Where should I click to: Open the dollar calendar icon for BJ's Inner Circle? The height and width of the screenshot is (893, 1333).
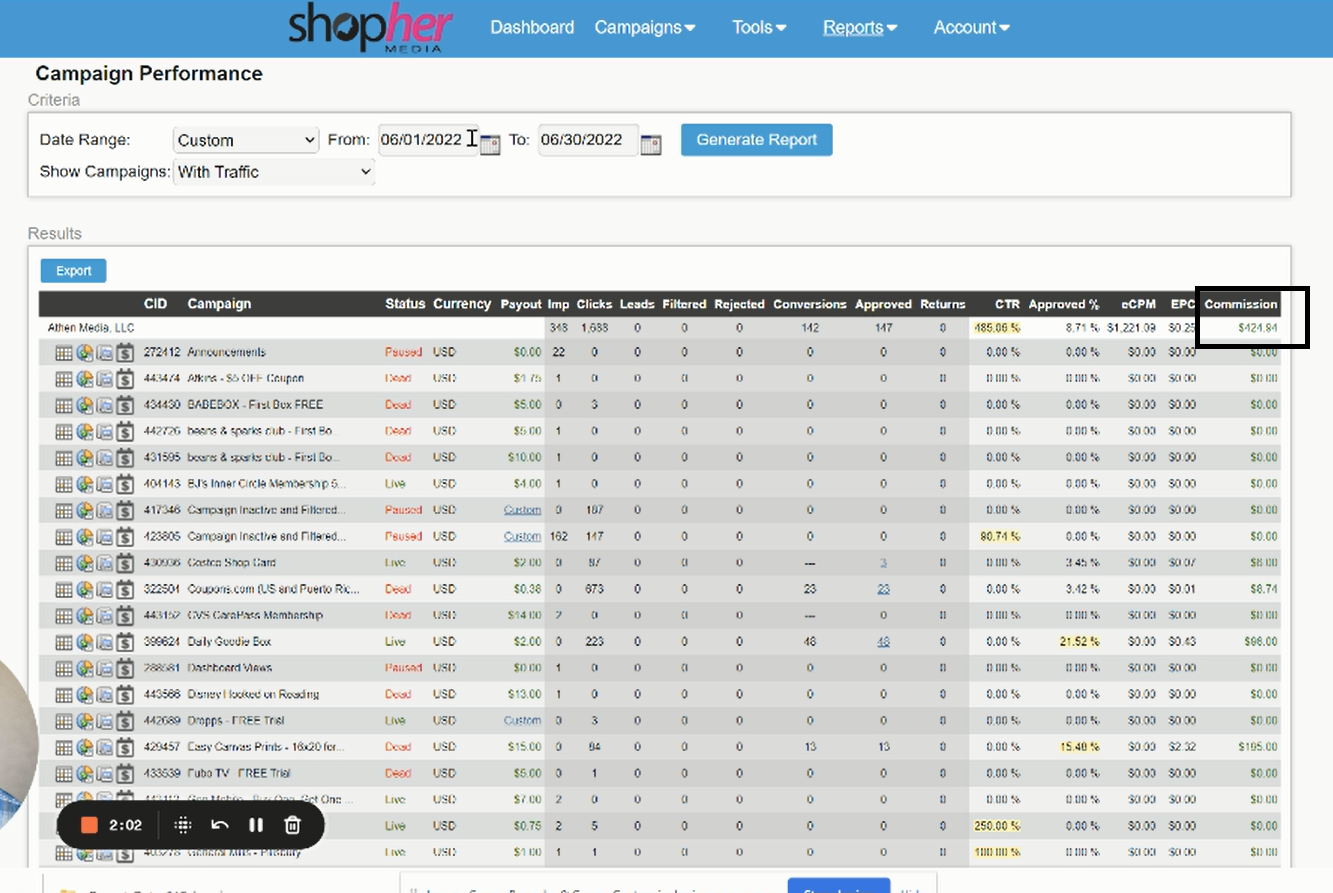tap(125, 484)
